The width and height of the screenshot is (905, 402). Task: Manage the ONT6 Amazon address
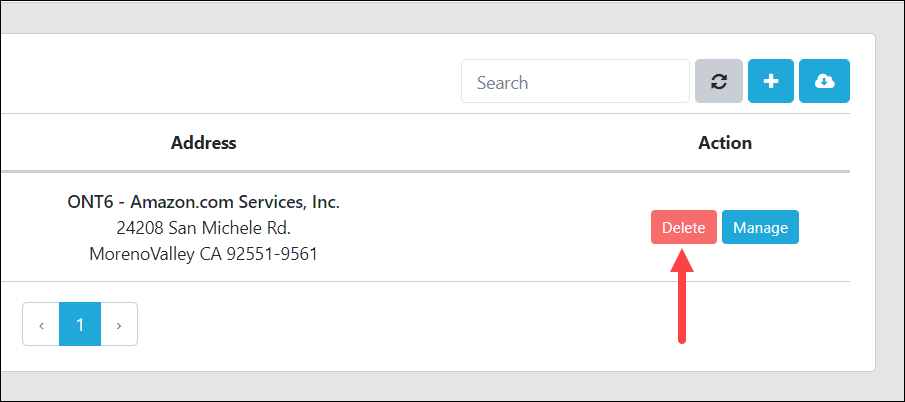pos(760,227)
